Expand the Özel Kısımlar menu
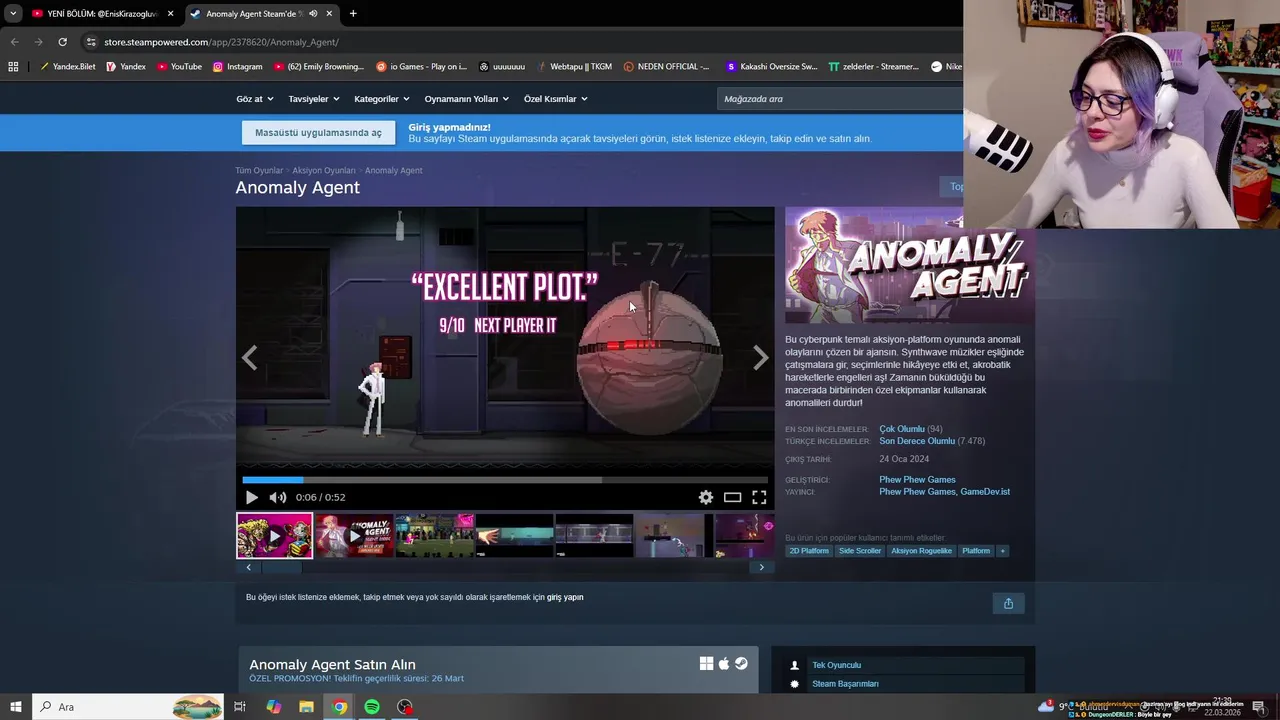The height and width of the screenshot is (720, 1280). pos(556,99)
